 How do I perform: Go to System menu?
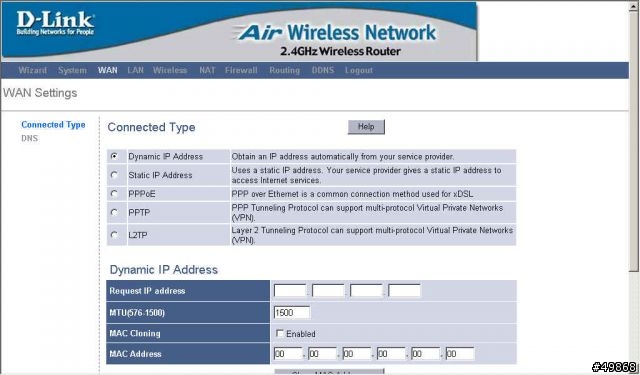coord(72,70)
